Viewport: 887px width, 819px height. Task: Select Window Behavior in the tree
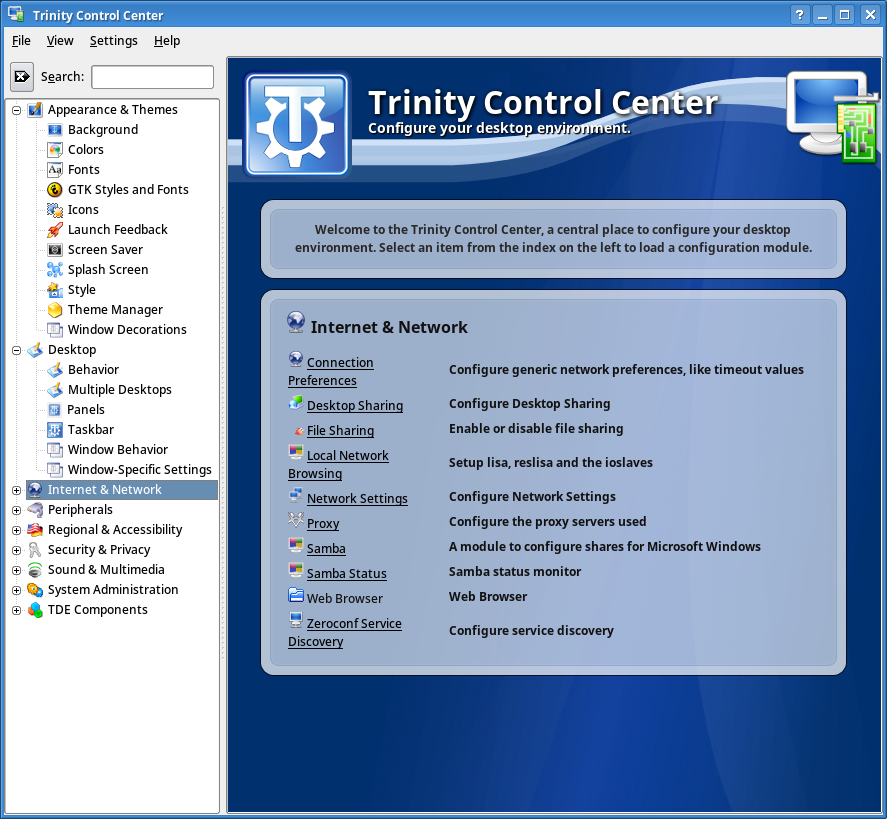pyautogui.click(x=118, y=450)
